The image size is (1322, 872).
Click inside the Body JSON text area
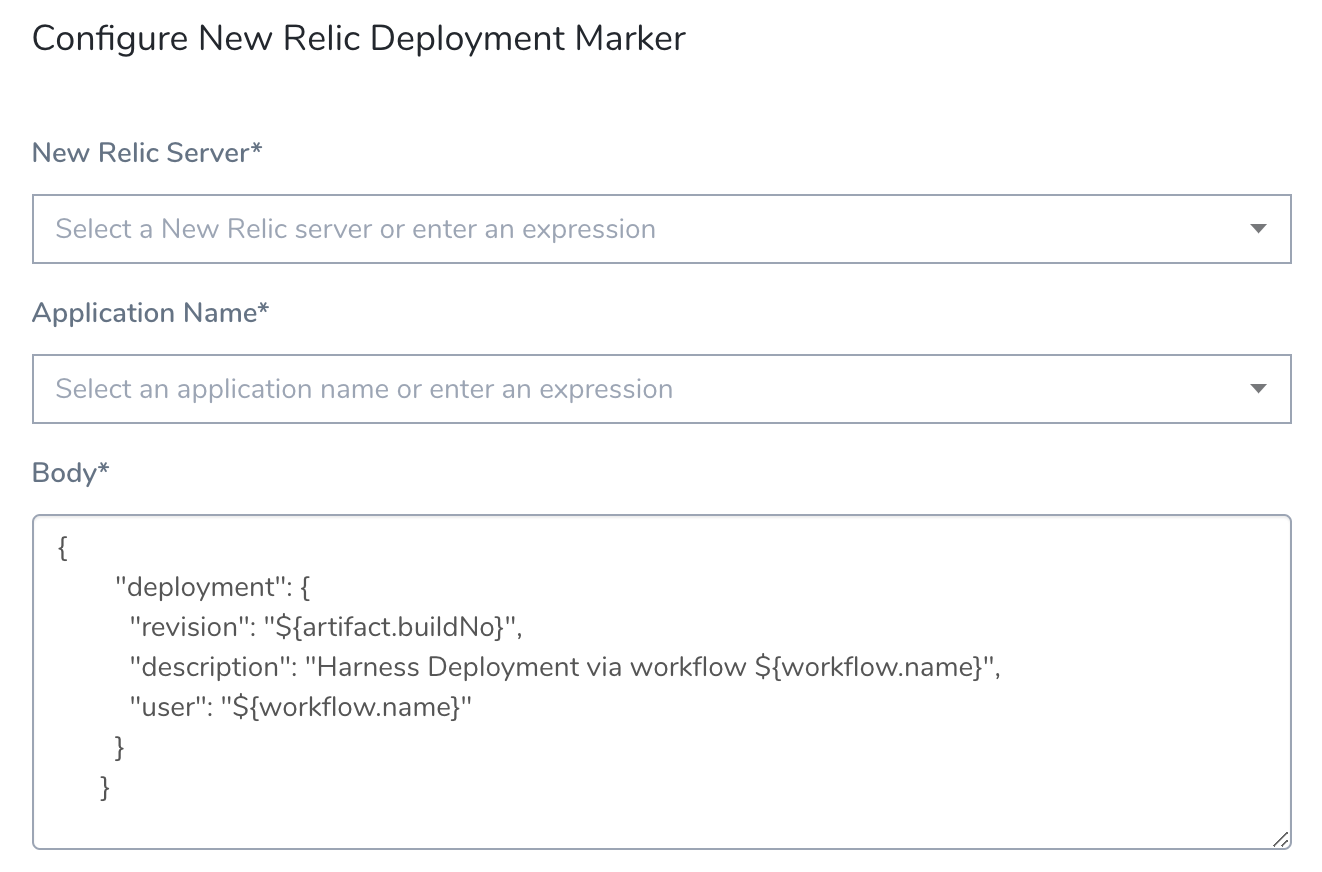[662, 682]
